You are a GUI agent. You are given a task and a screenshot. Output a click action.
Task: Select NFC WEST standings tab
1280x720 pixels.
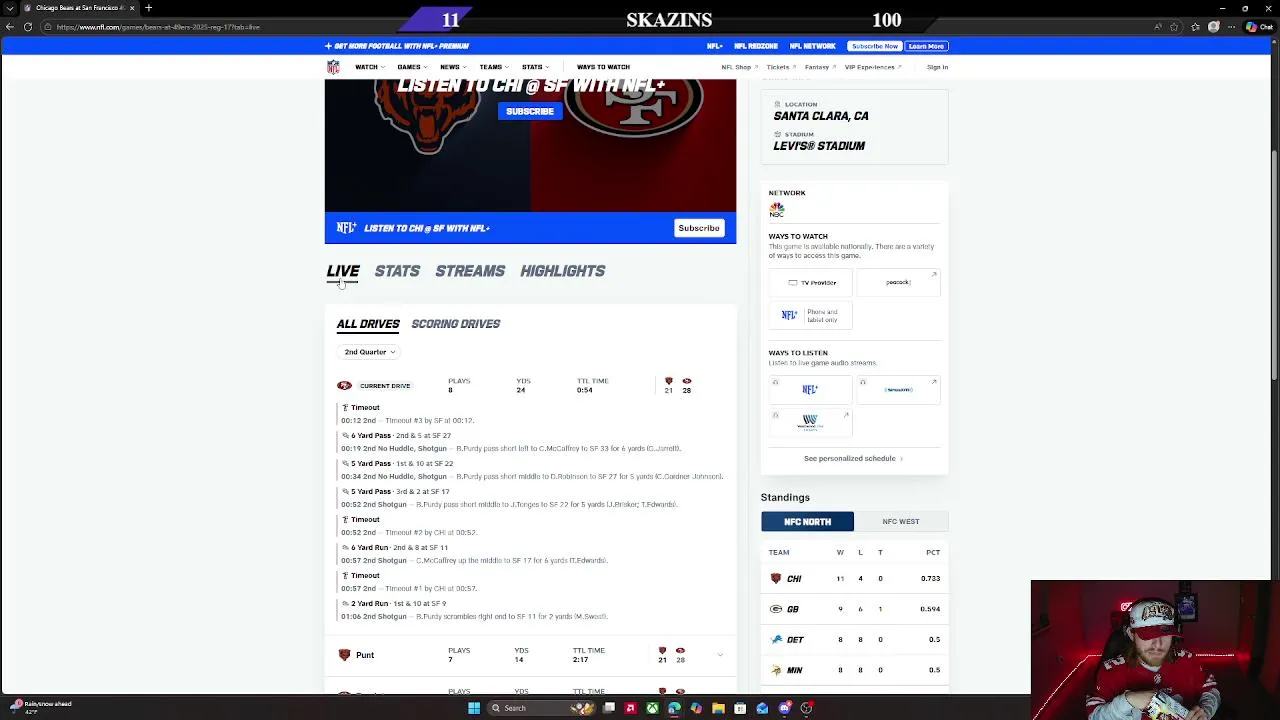coord(901,522)
